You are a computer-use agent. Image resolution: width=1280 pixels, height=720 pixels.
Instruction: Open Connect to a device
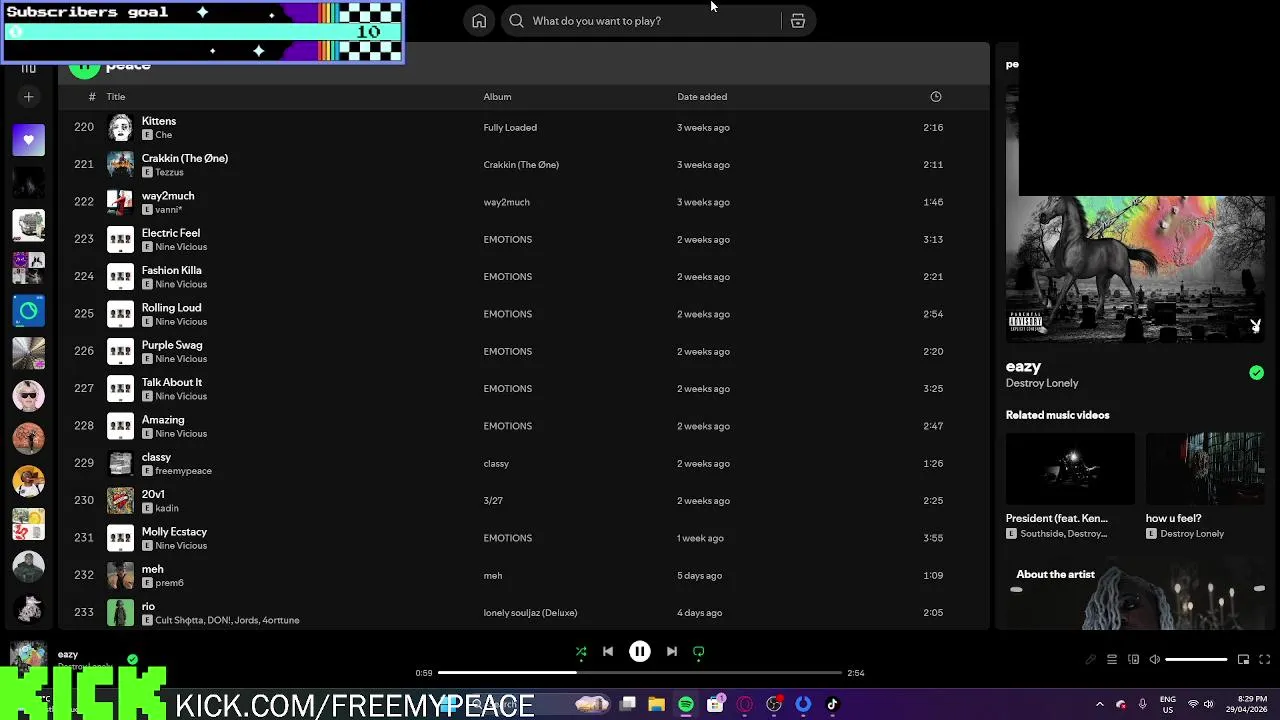click(1133, 660)
